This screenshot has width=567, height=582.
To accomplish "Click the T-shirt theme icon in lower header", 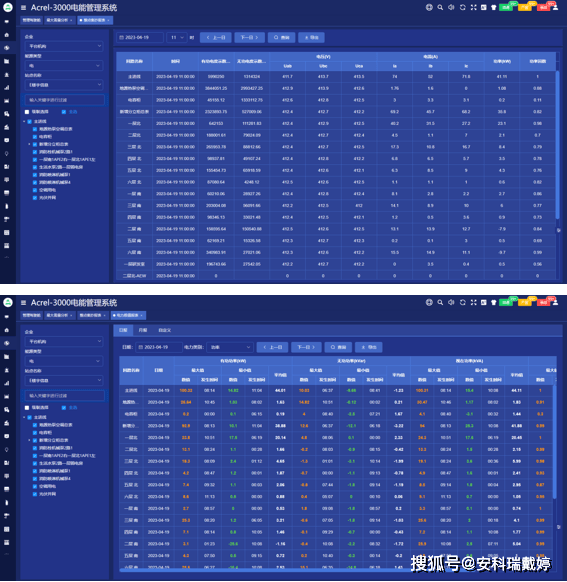I will [x=494, y=302].
